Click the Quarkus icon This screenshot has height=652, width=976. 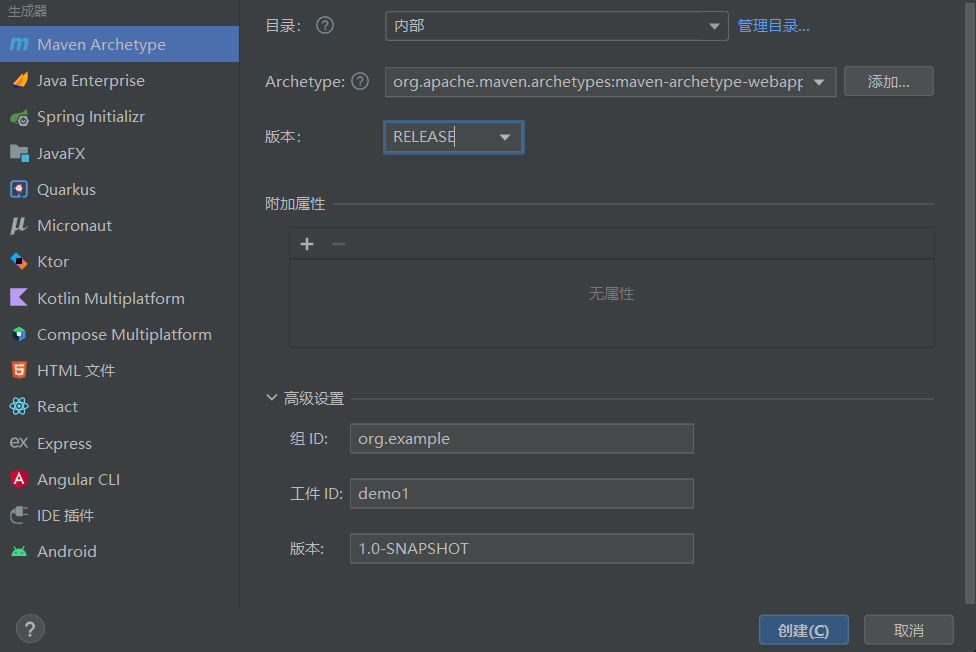[x=19, y=189]
